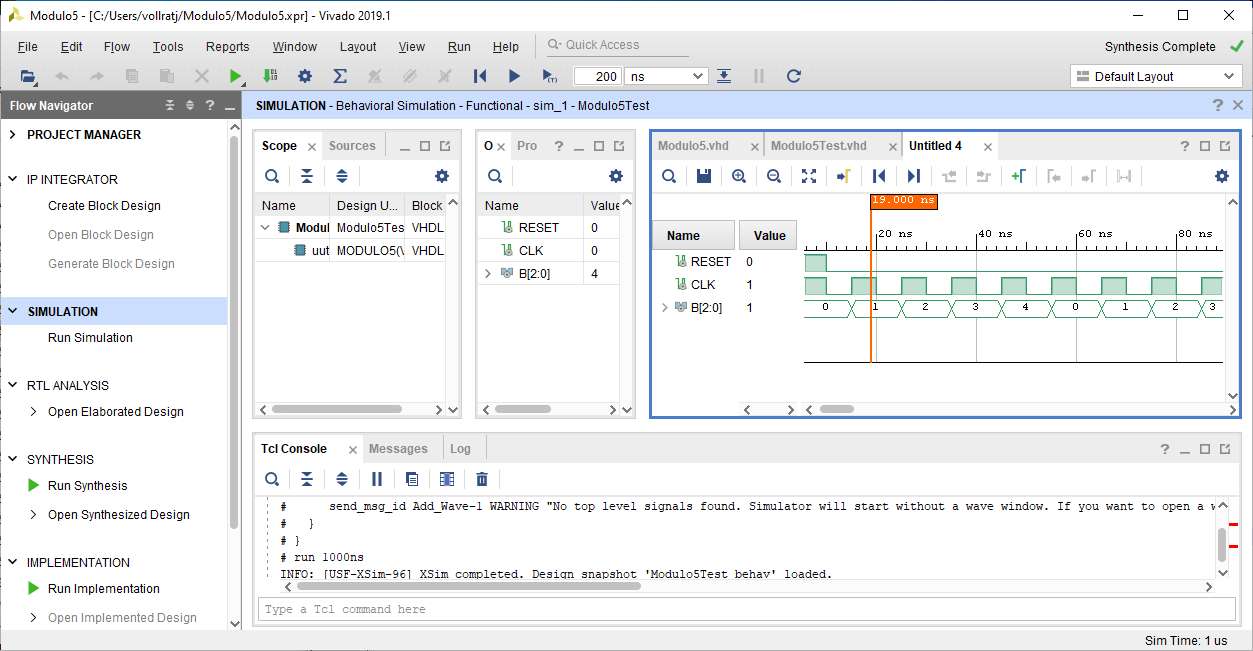The height and width of the screenshot is (651, 1253).
Task: Toggle column selection mode in Tcl Console
Action: tap(447, 479)
